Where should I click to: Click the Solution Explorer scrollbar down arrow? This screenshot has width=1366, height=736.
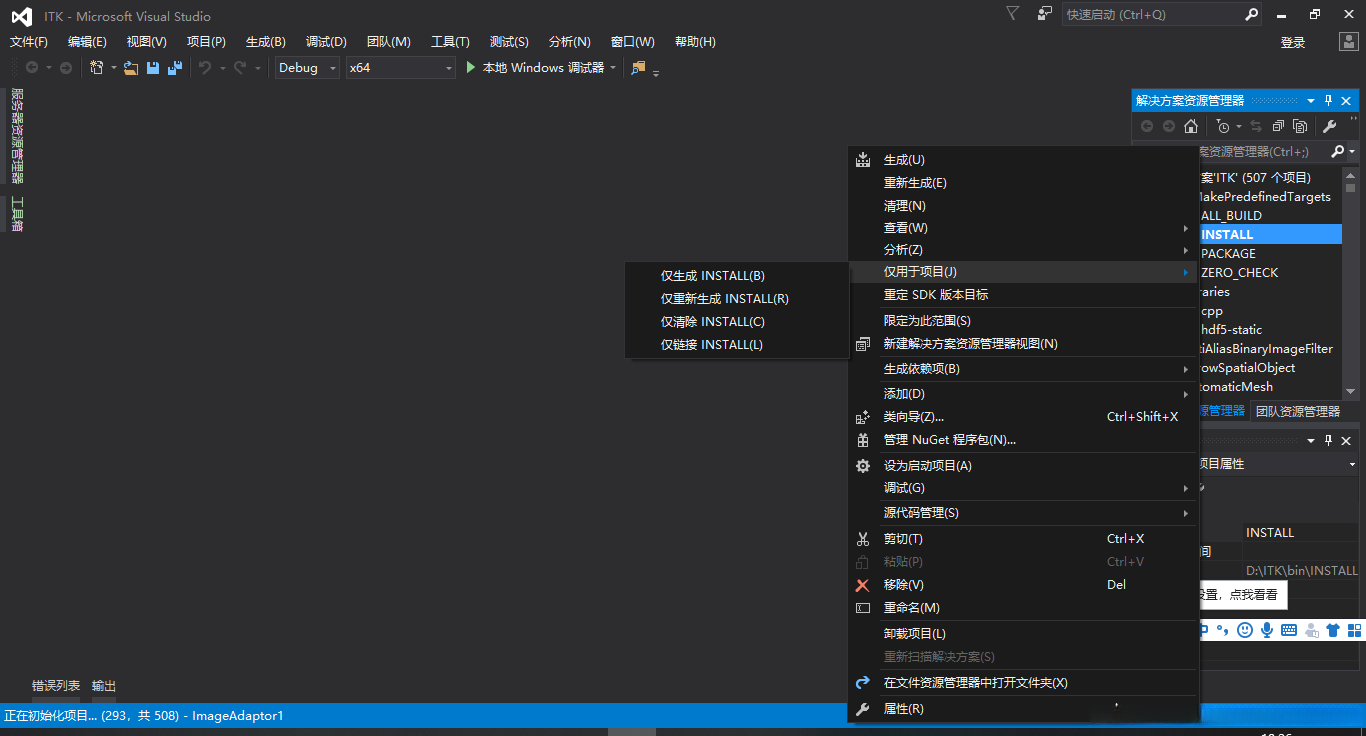1350,392
